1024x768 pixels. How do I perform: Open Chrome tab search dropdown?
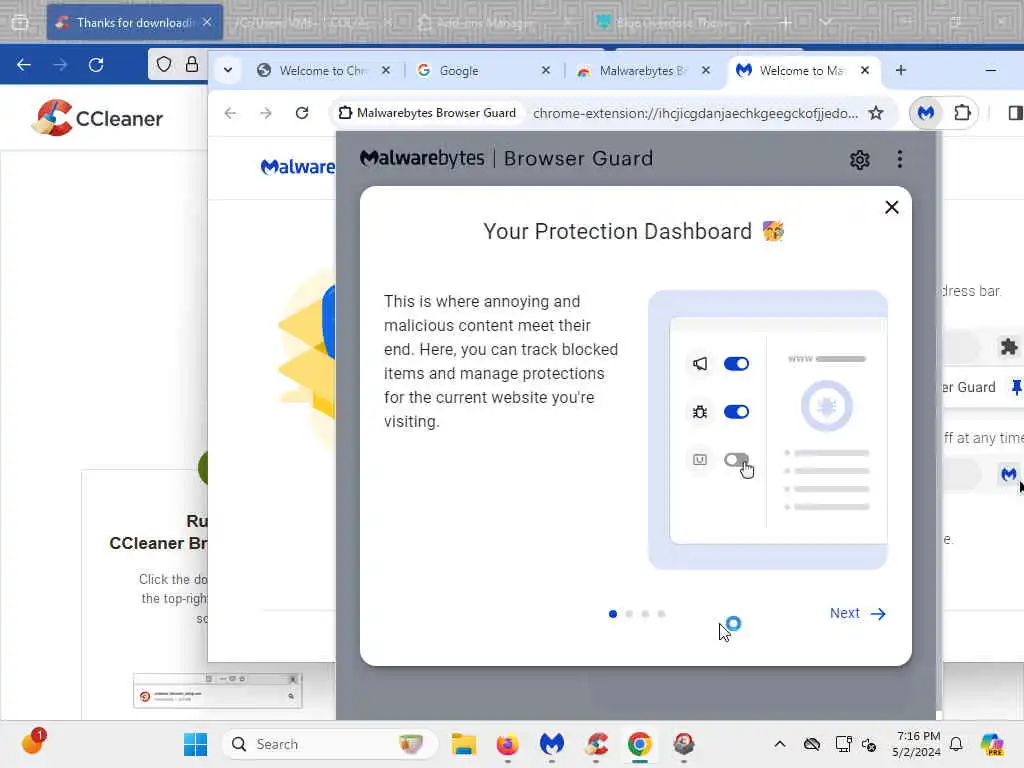click(228, 70)
